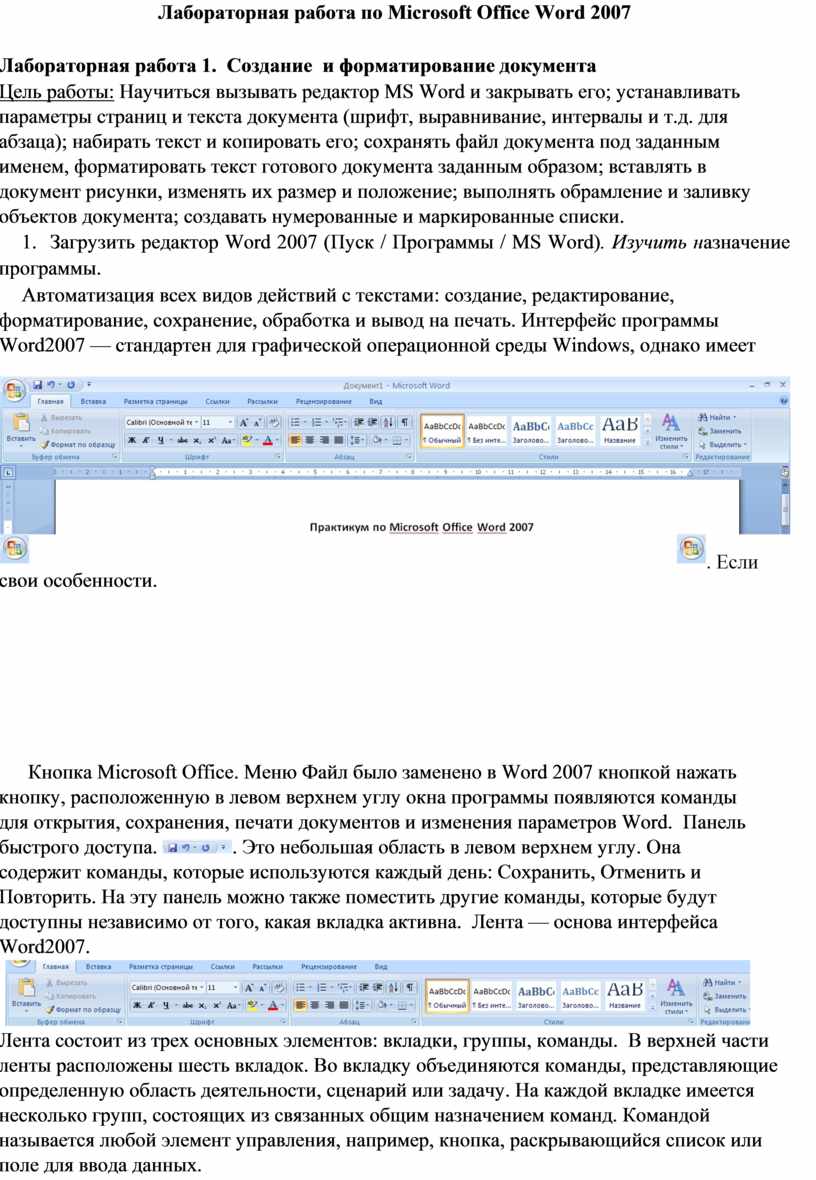The image size is (816, 1180).
Task: Click the grow font icon in upper ribbon
Action: coord(244,422)
